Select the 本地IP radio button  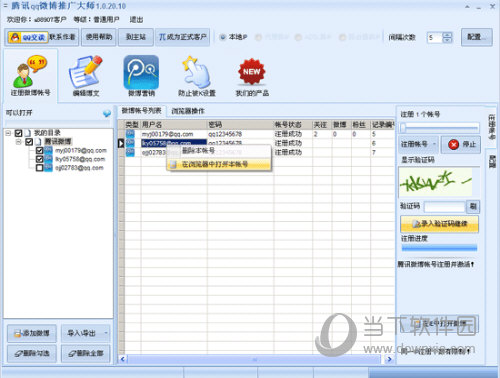223,37
